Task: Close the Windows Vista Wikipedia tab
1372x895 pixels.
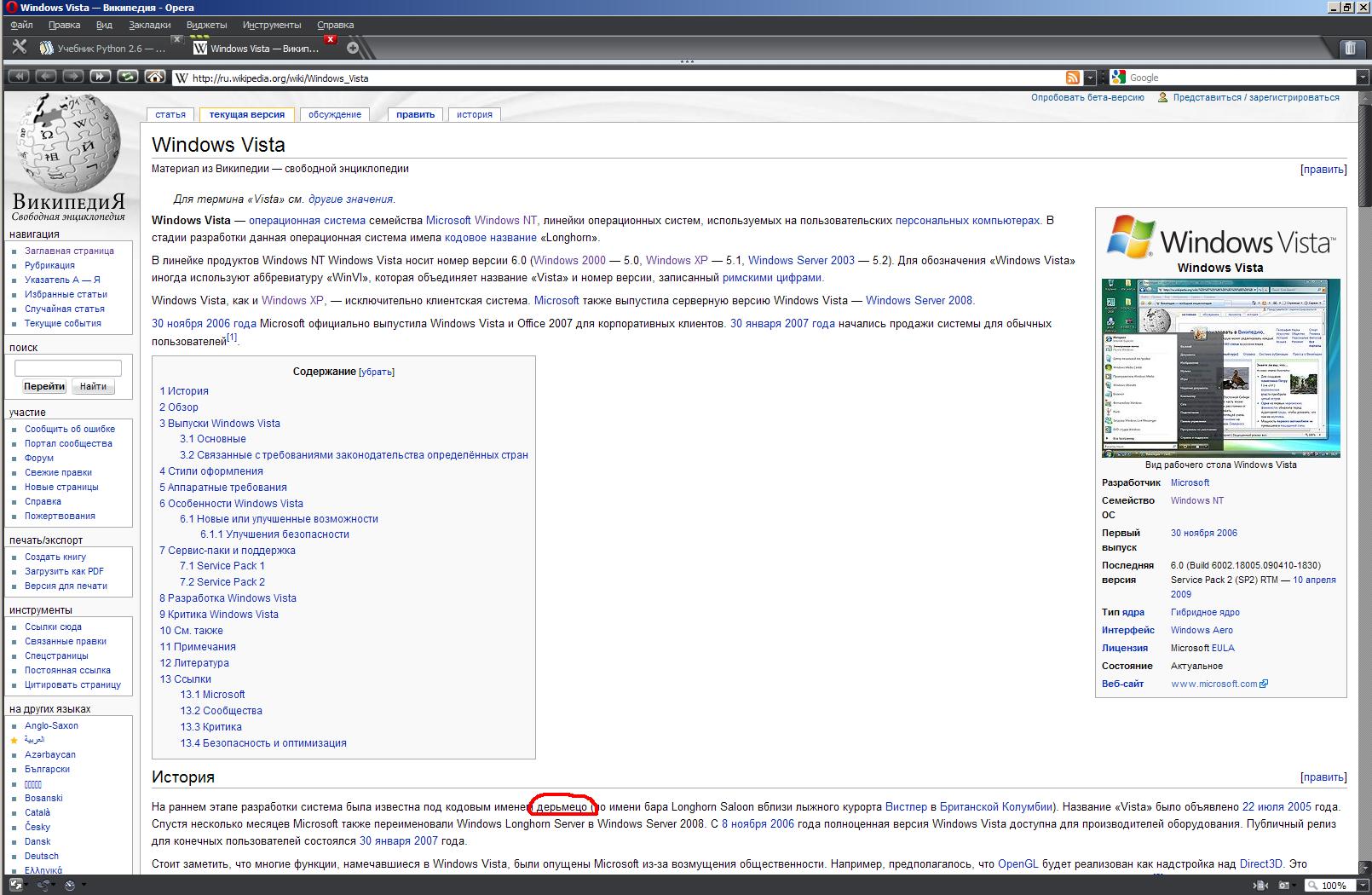Action: coord(331,39)
